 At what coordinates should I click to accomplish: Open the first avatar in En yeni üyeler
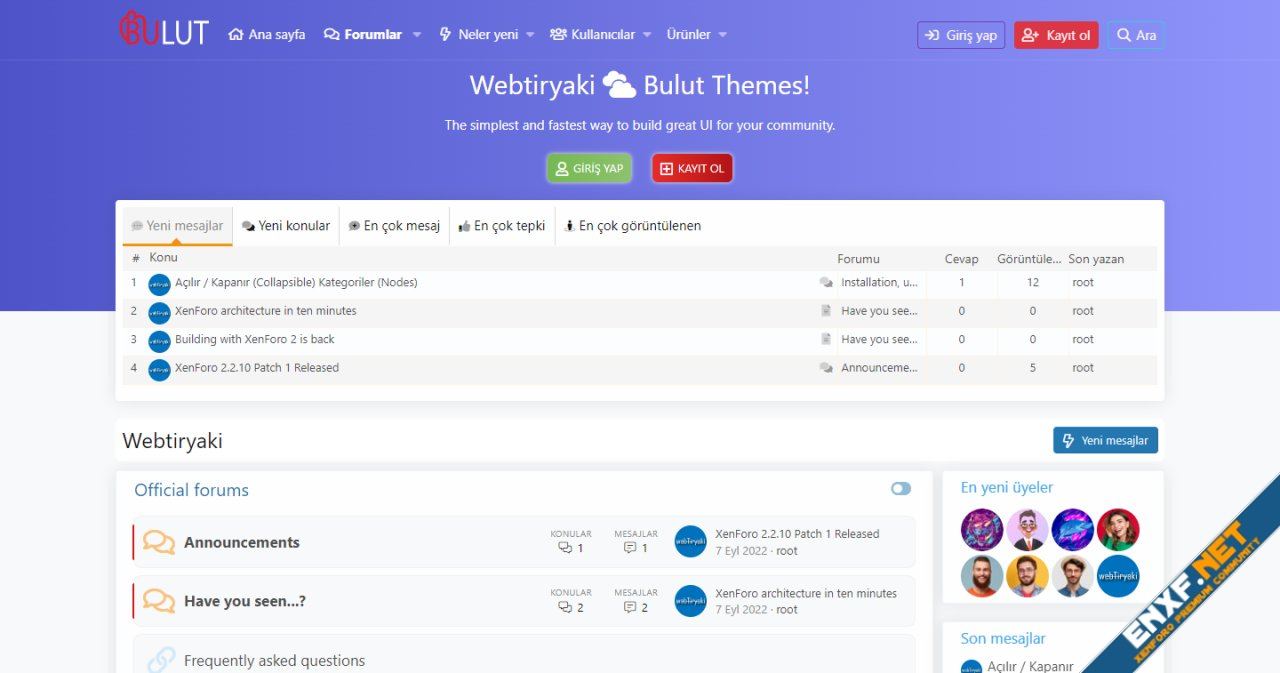click(x=981, y=530)
